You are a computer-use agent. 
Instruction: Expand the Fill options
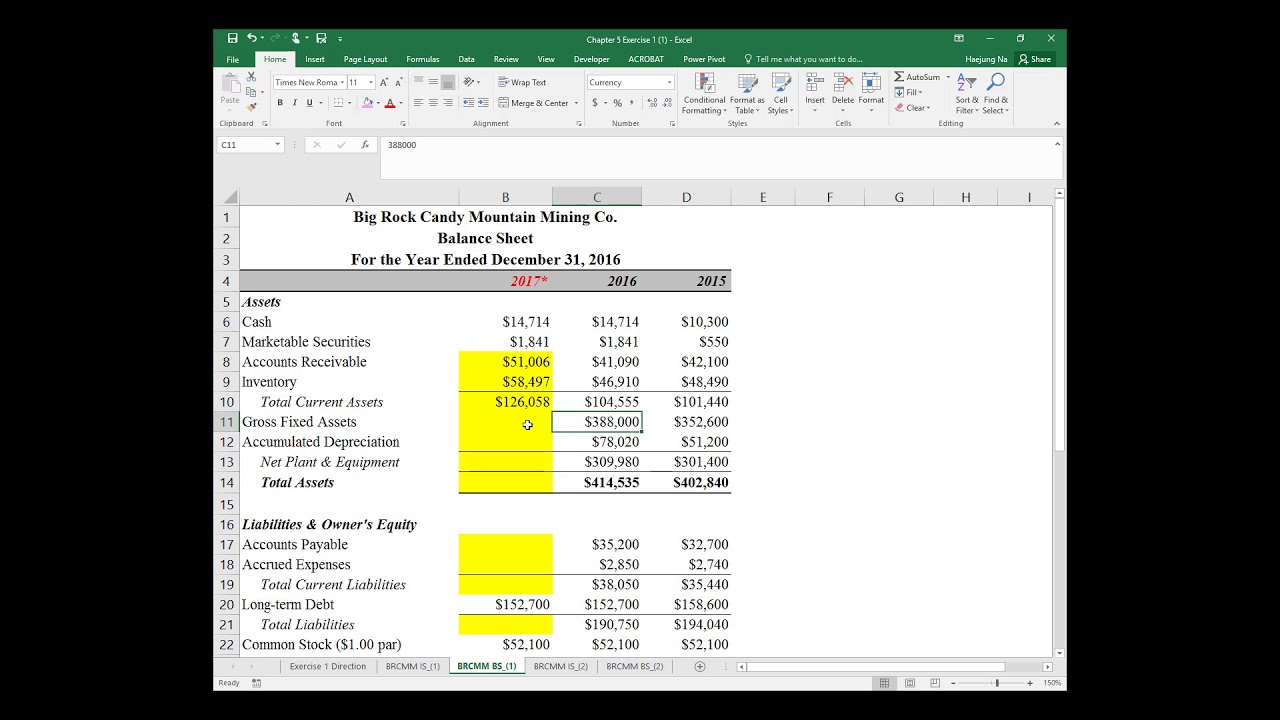pyautogui.click(x=909, y=92)
